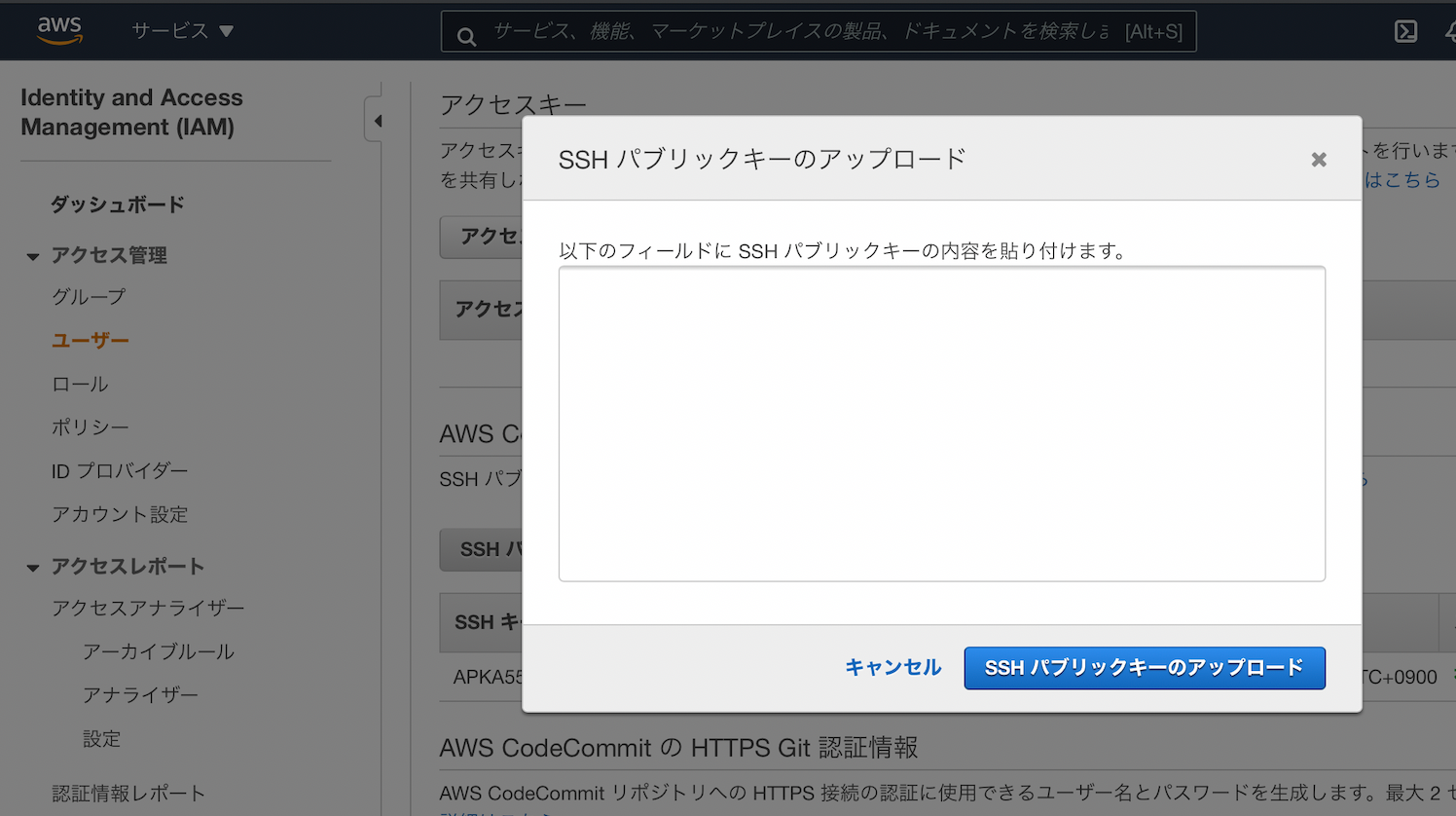Viewport: 1456px width, 816px height.
Task: Collapse the アクセス管理 section
Action: (32, 256)
